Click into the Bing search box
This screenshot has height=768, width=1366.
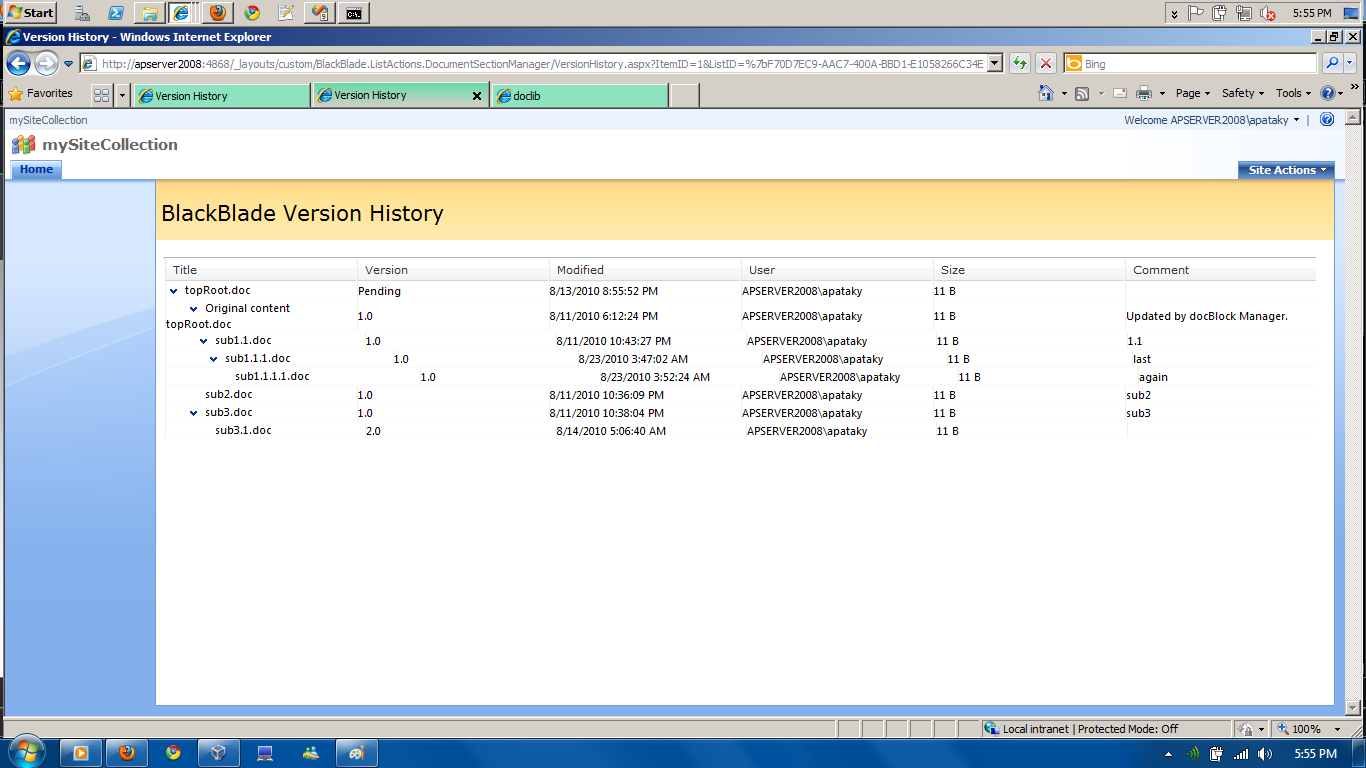(x=1190, y=63)
